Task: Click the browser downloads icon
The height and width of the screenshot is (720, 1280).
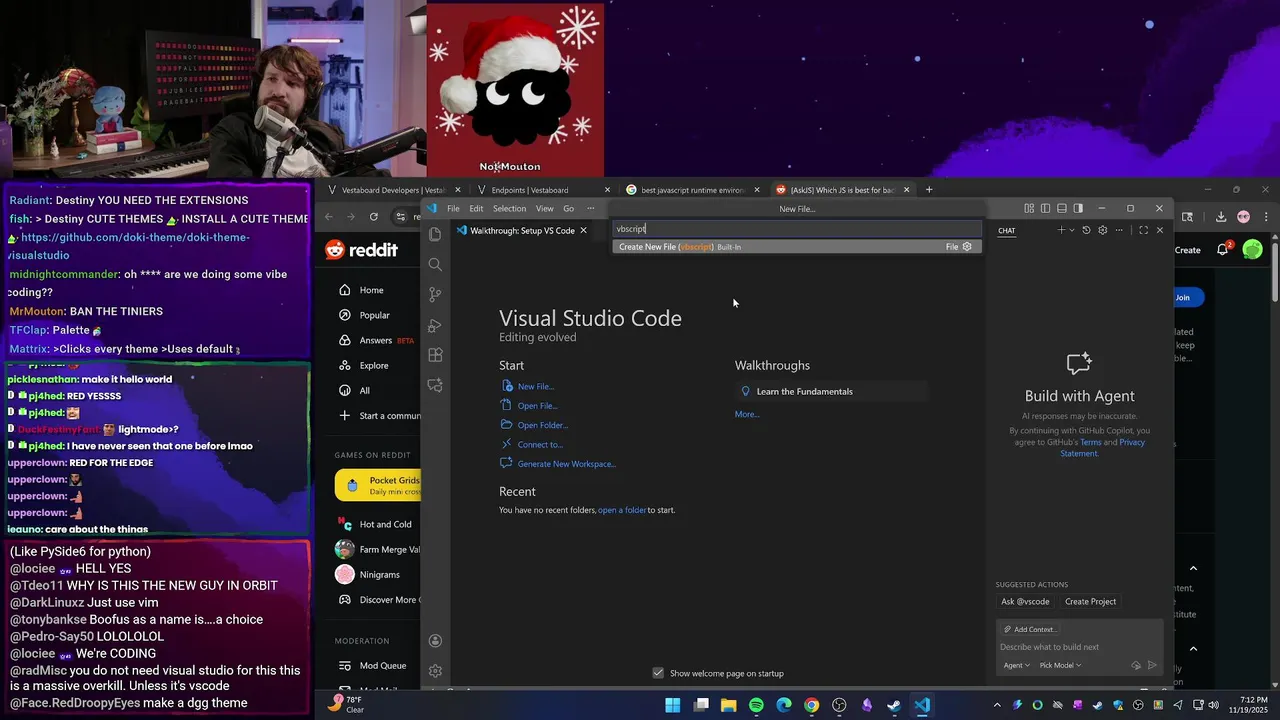Action: pyautogui.click(x=1220, y=217)
